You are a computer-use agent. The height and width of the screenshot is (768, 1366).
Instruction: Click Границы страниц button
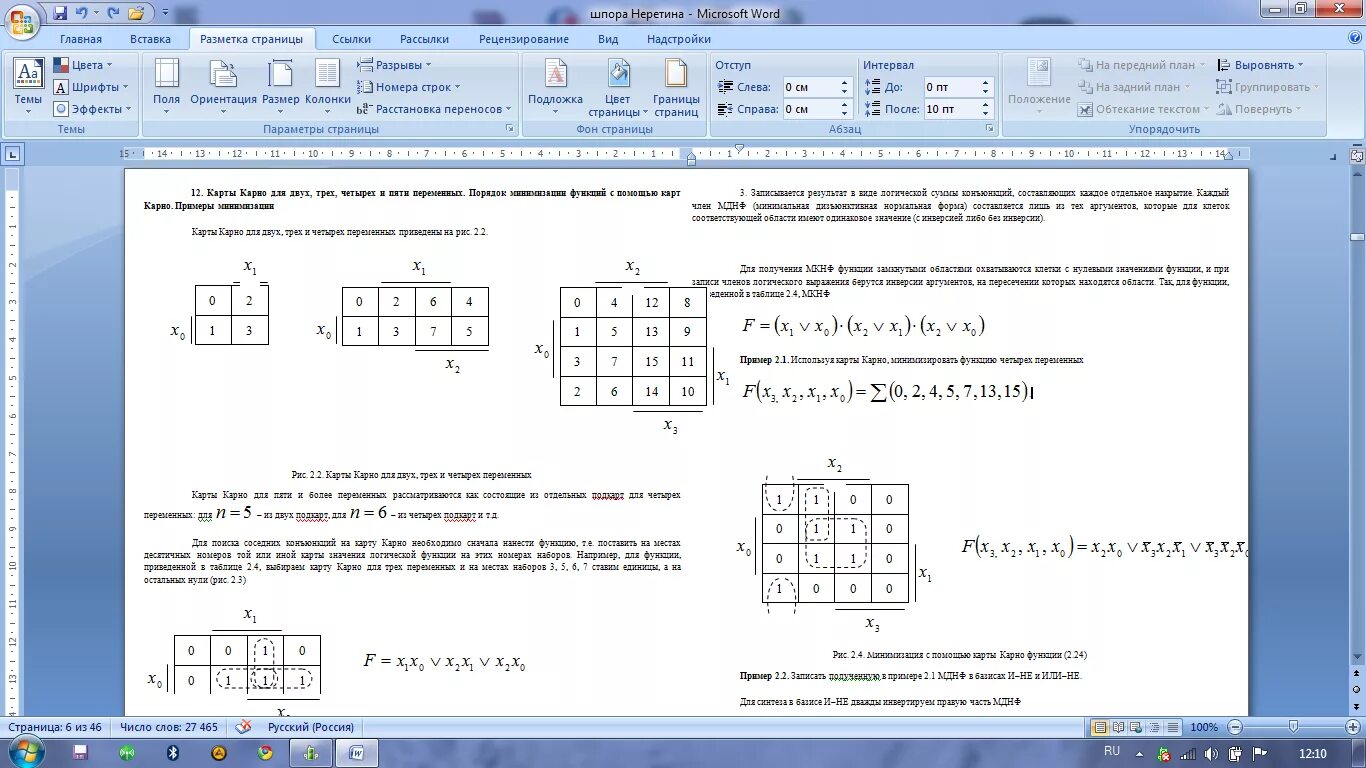(676, 86)
